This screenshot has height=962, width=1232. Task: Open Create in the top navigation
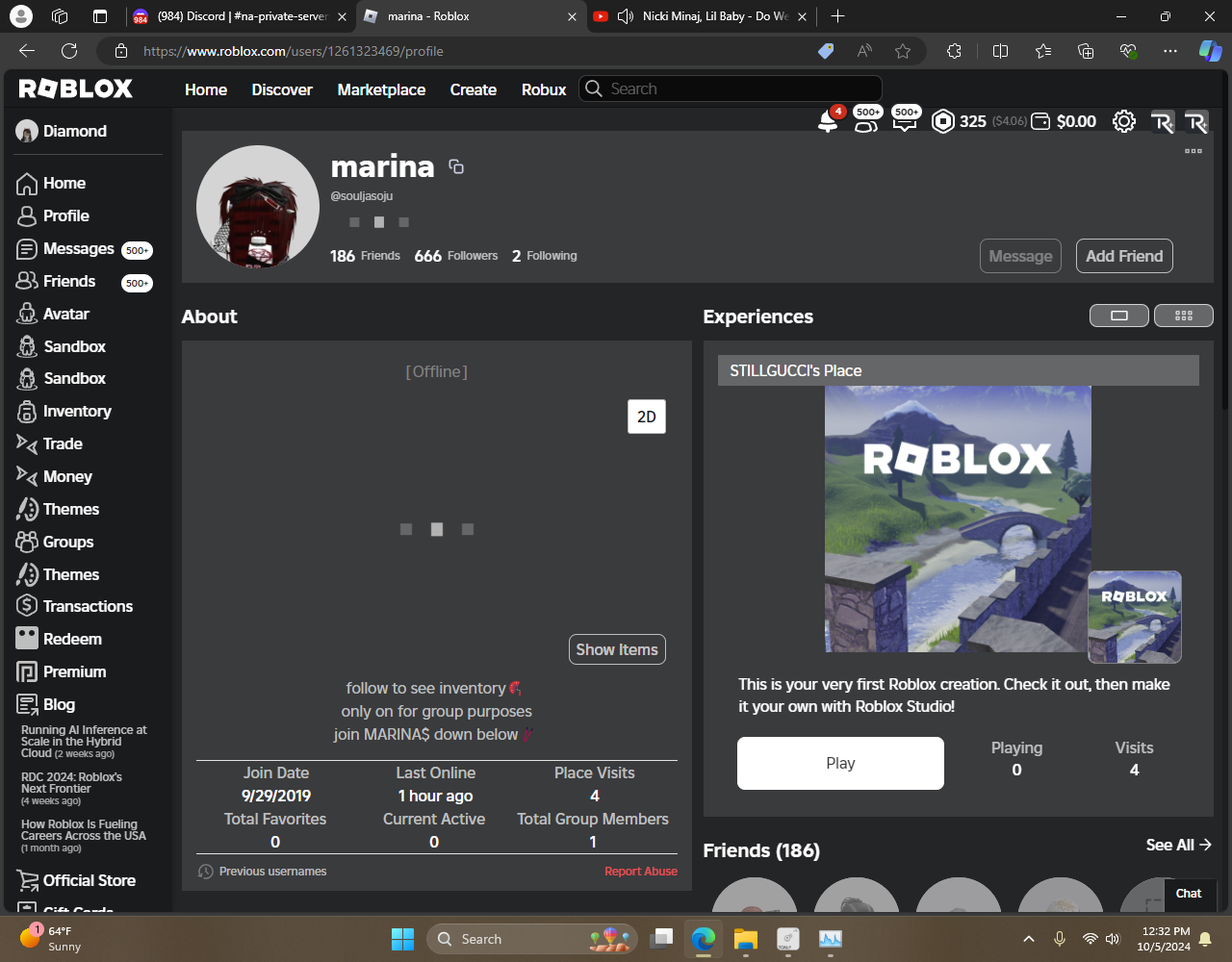click(474, 89)
